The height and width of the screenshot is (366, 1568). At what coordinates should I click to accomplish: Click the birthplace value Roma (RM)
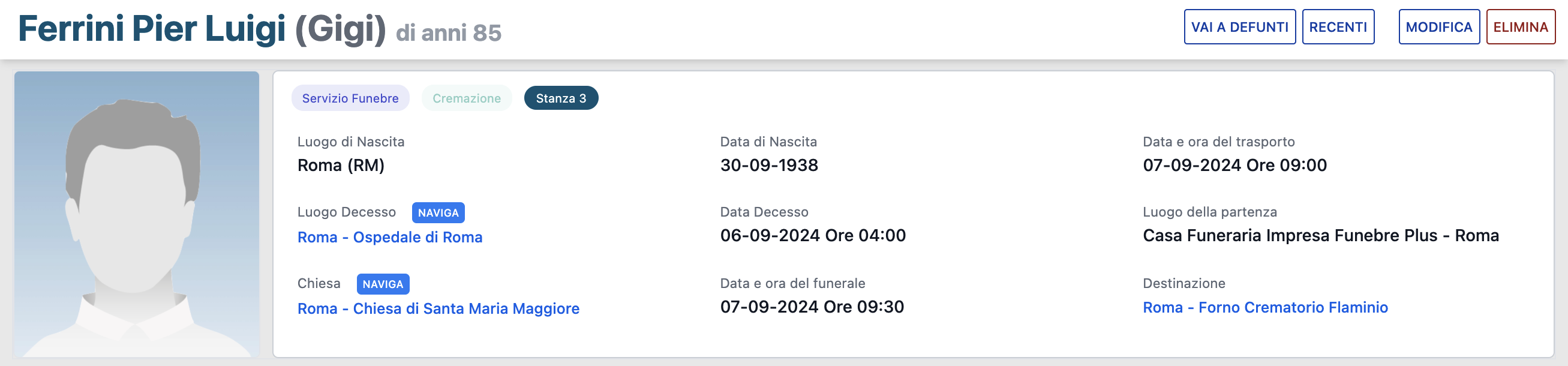341,165
